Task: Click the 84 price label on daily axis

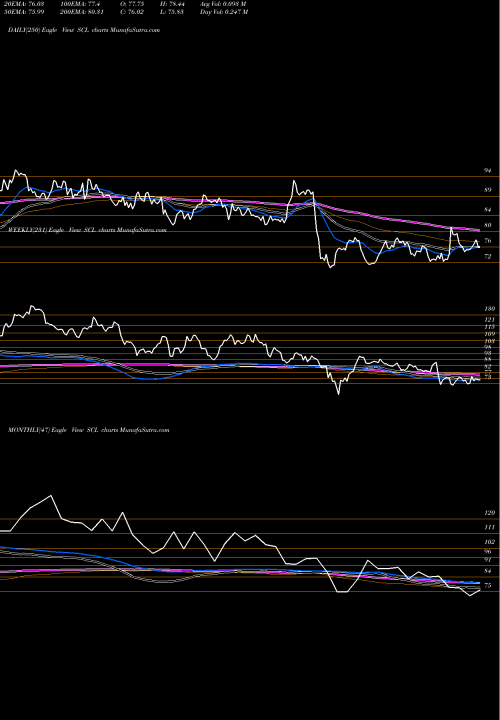Action: (x=488, y=210)
